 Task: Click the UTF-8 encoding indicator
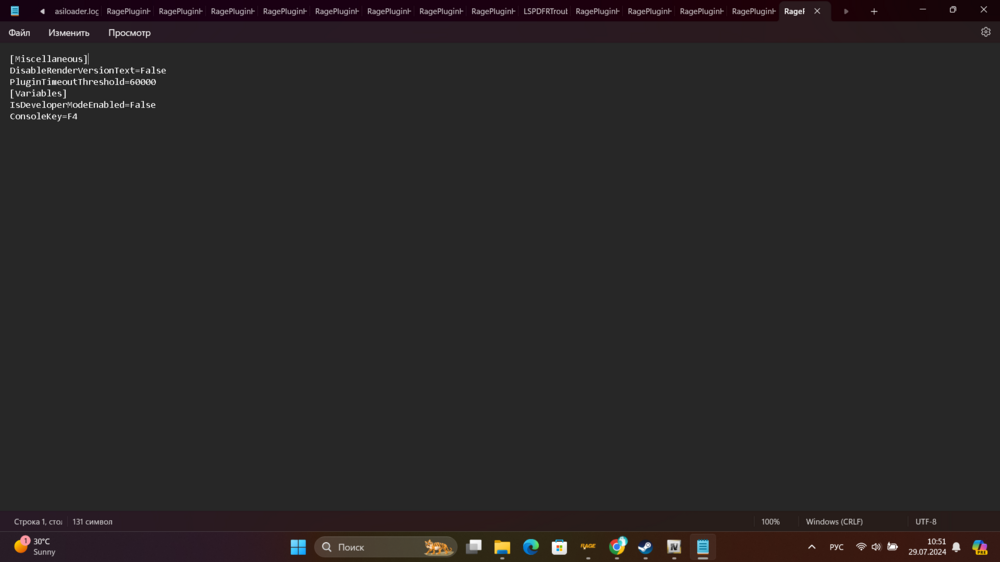[926, 521]
